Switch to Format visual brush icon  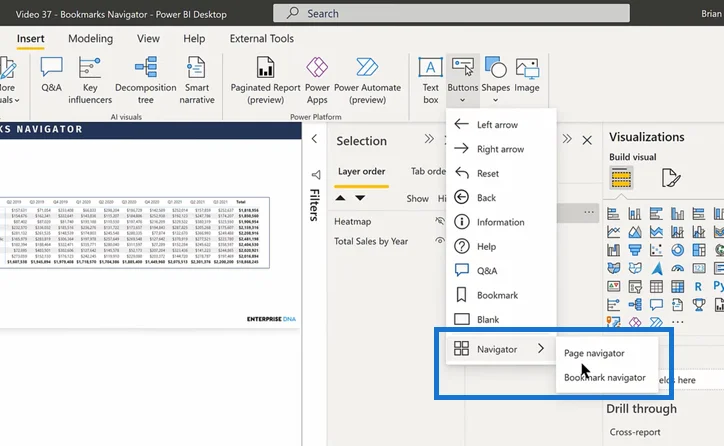tap(670, 178)
